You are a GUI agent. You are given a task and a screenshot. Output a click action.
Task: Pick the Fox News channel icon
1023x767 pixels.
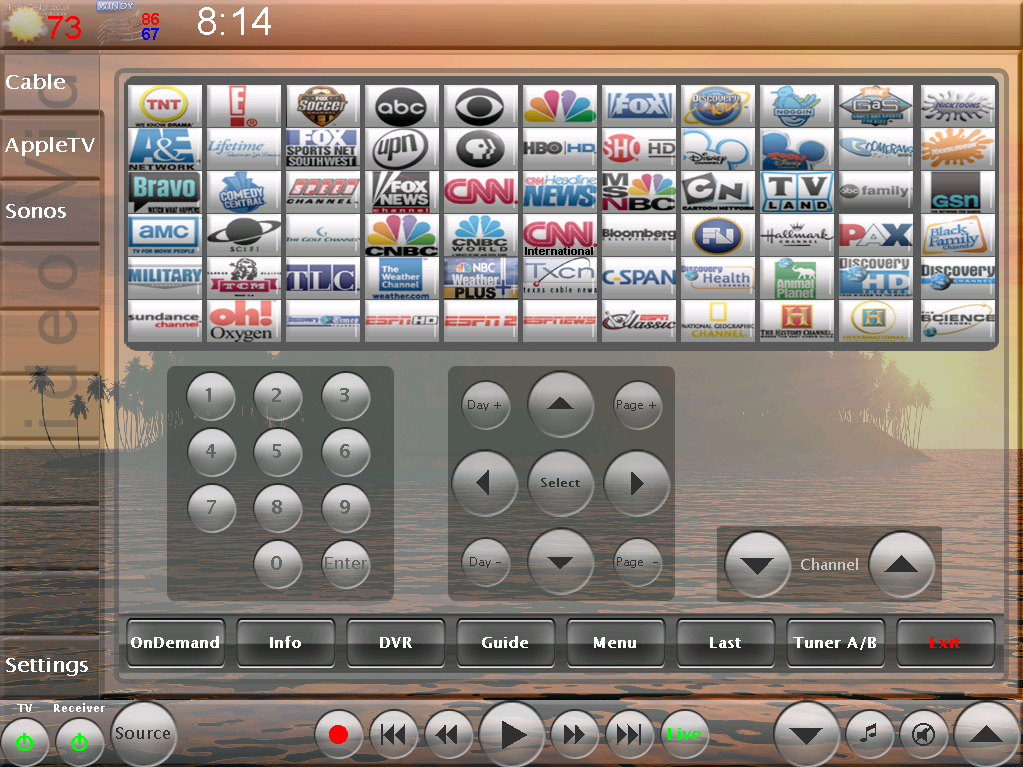point(401,192)
